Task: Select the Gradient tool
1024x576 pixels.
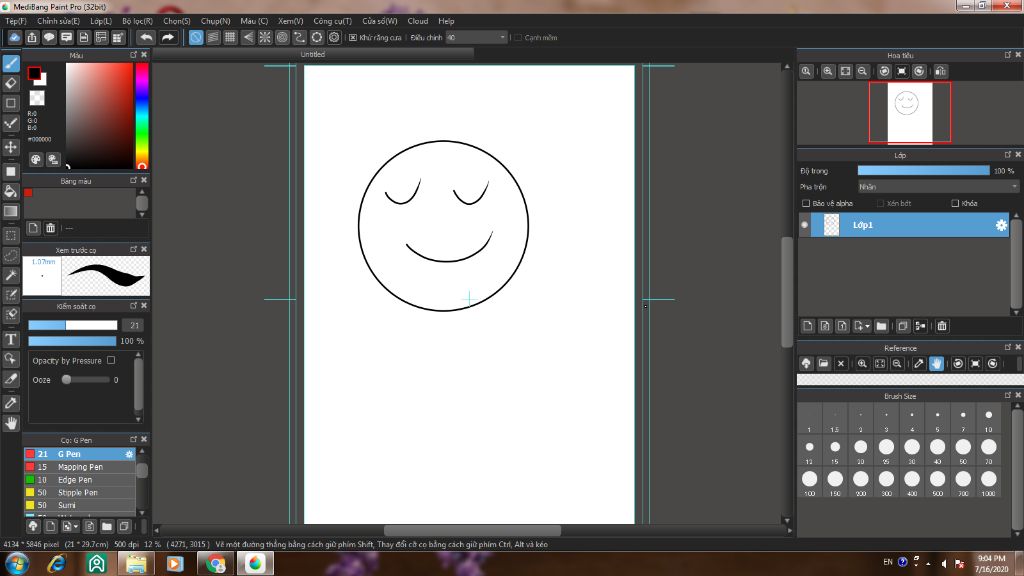Action: (11, 211)
